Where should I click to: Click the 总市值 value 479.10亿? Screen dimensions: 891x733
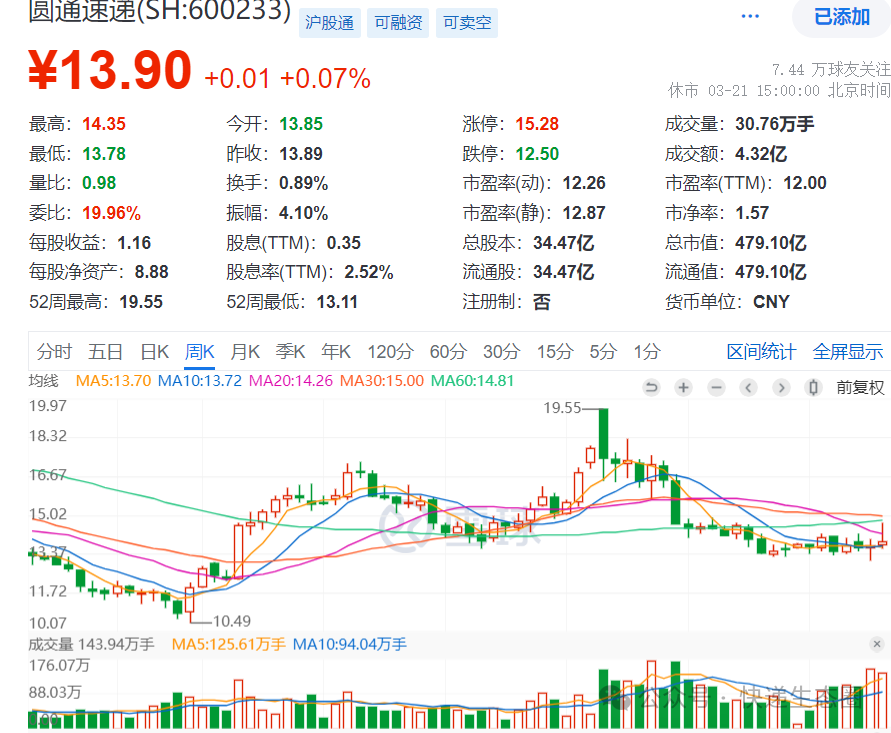click(771, 243)
